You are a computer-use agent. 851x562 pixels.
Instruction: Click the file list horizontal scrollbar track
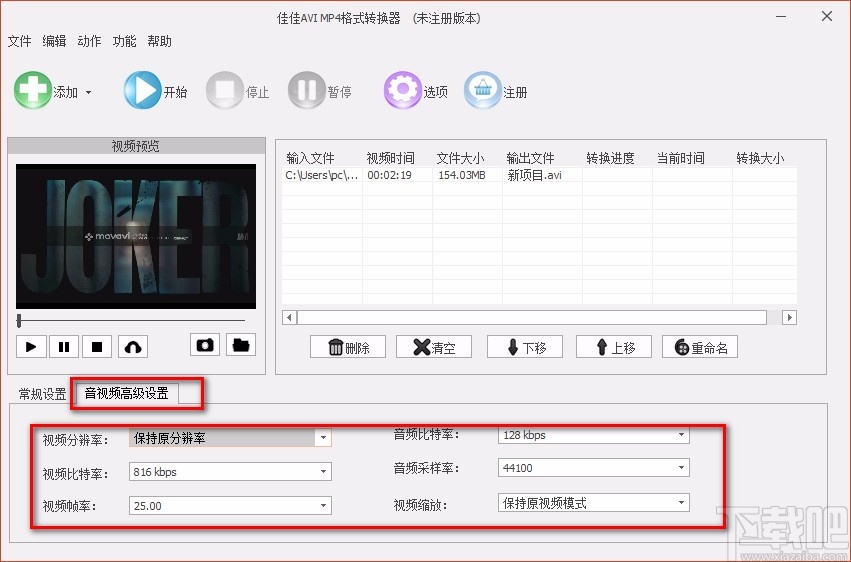[x=532, y=317]
